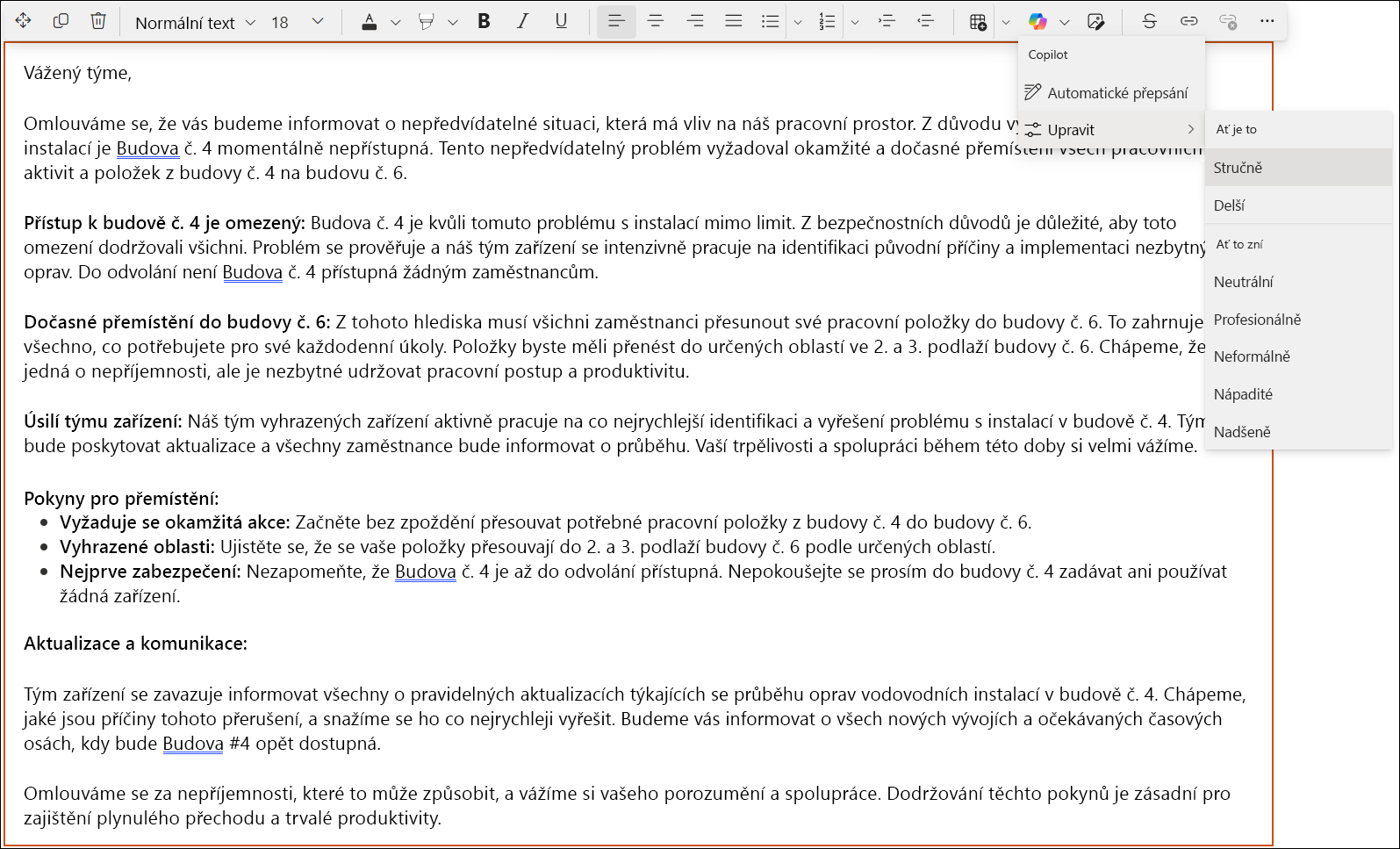Image resolution: width=1400 pixels, height=849 pixels.
Task: Click heading Pokyny pro přemístění
Action: (x=121, y=499)
